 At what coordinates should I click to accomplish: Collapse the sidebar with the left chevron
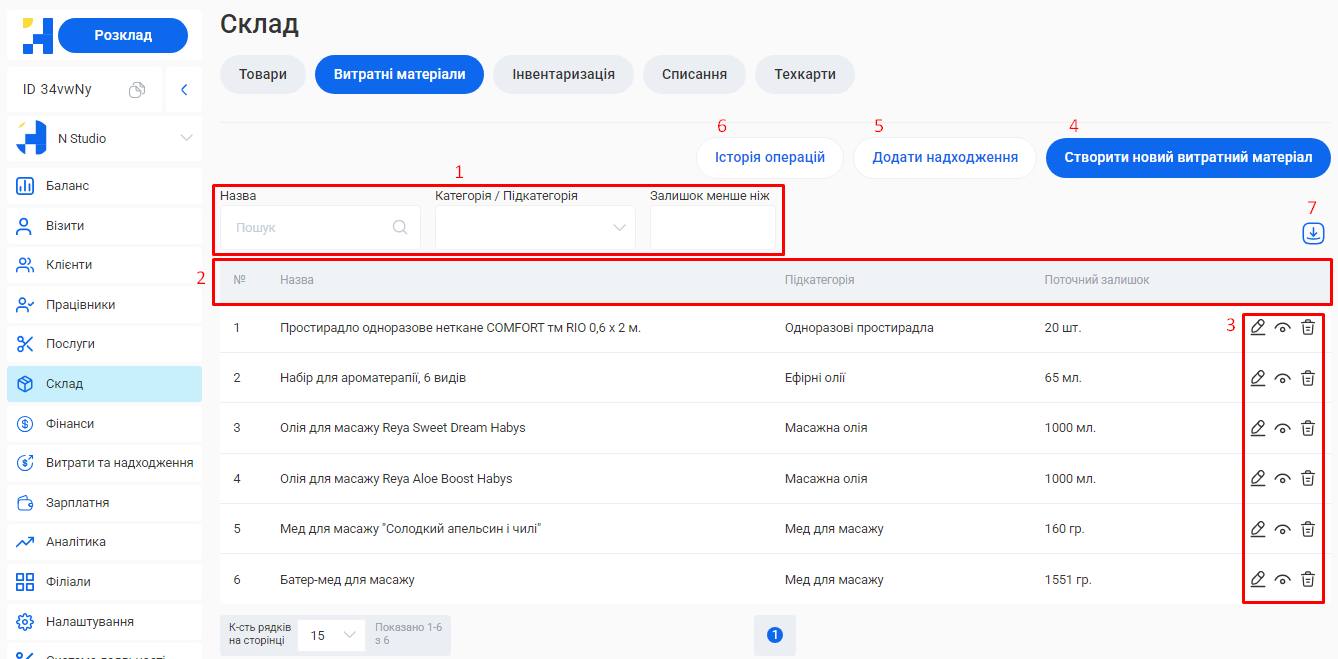(184, 90)
